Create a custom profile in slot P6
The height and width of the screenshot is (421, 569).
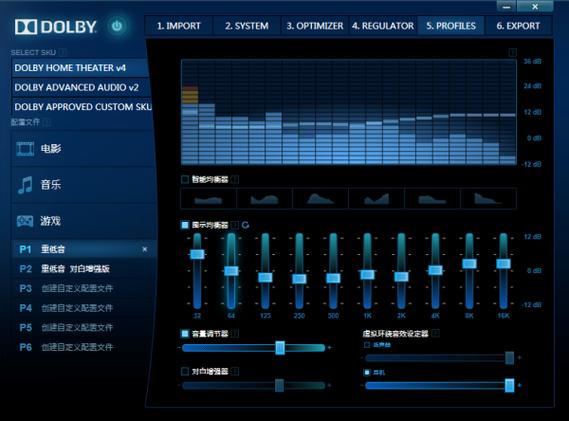83,347
